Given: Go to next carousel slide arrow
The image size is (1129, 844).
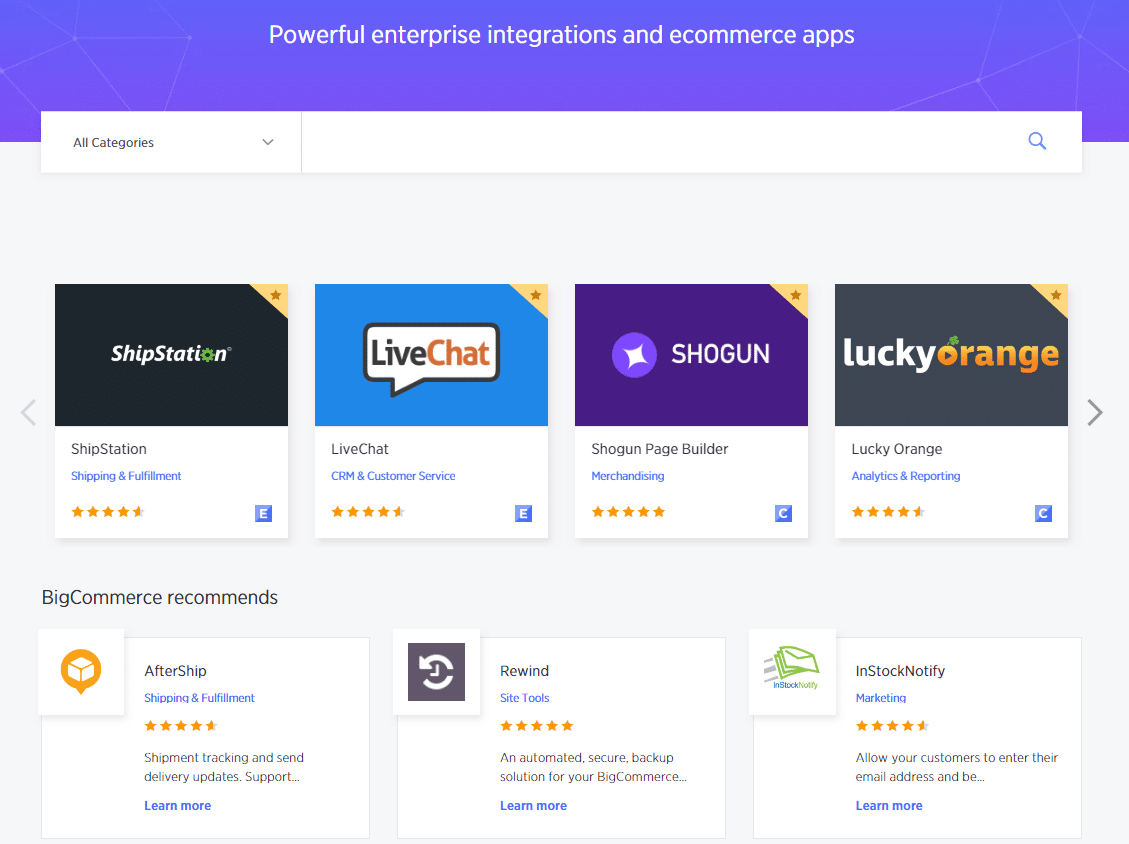Looking at the screenshot, I should tap(1095, 412).
